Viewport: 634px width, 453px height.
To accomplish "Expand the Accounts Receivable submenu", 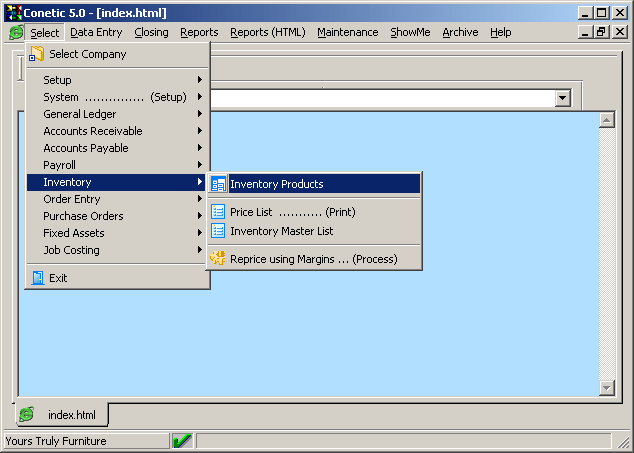I will (x=200, y=131).
